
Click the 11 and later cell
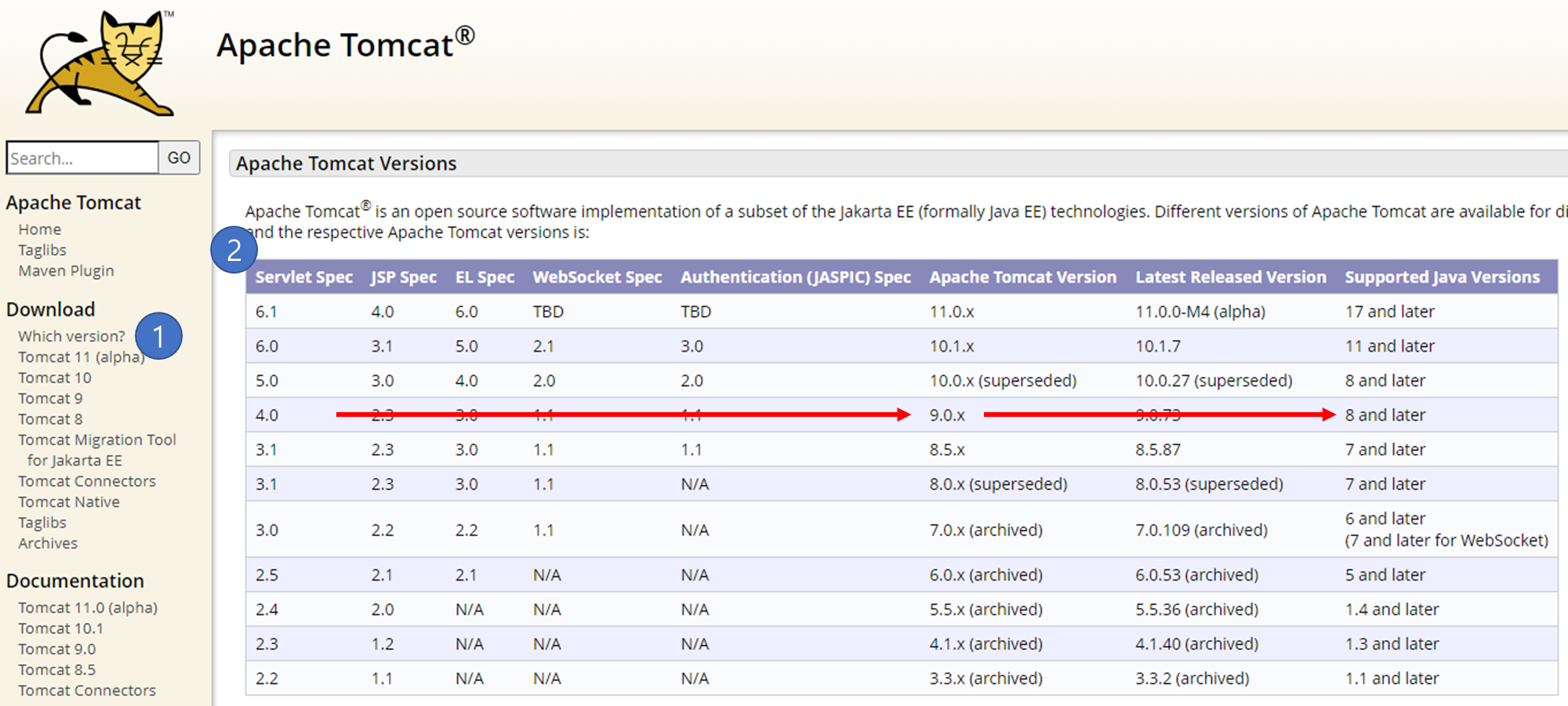[1390, 346]
